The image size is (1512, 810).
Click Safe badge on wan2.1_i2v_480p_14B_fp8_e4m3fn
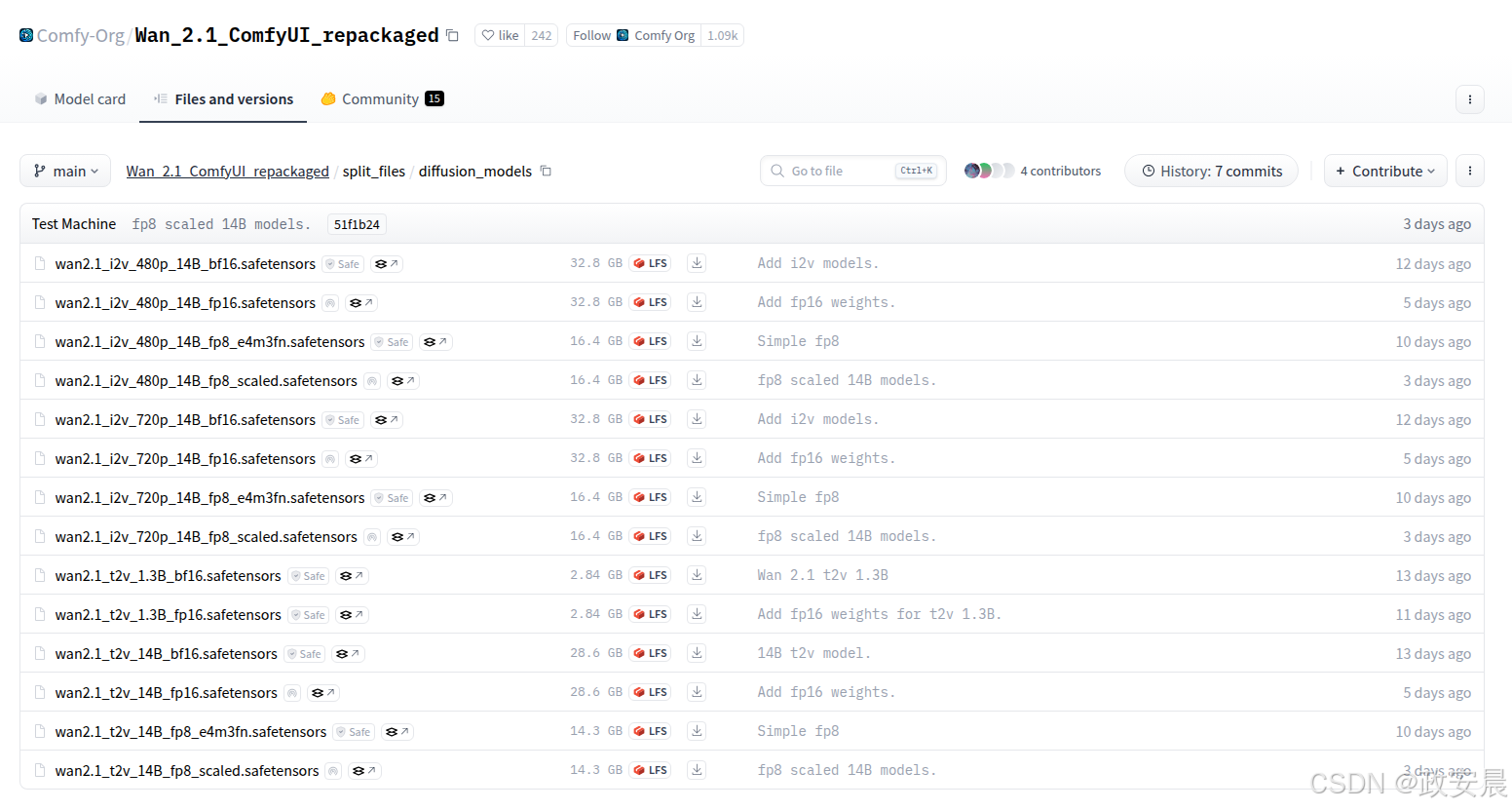(x=393, y=342)
